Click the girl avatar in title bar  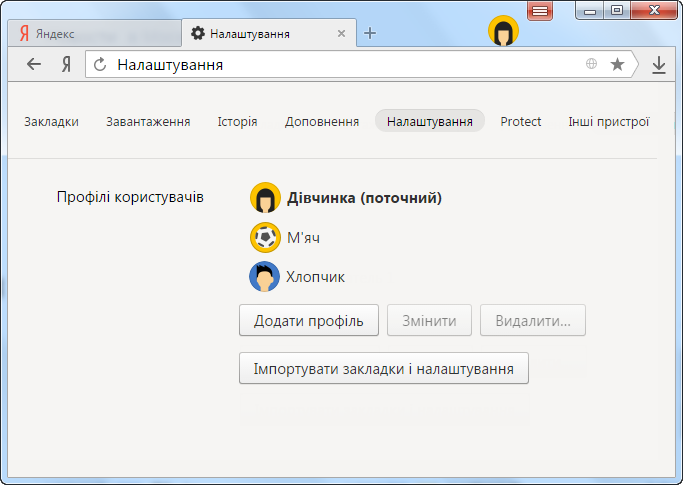click(503, 31)
